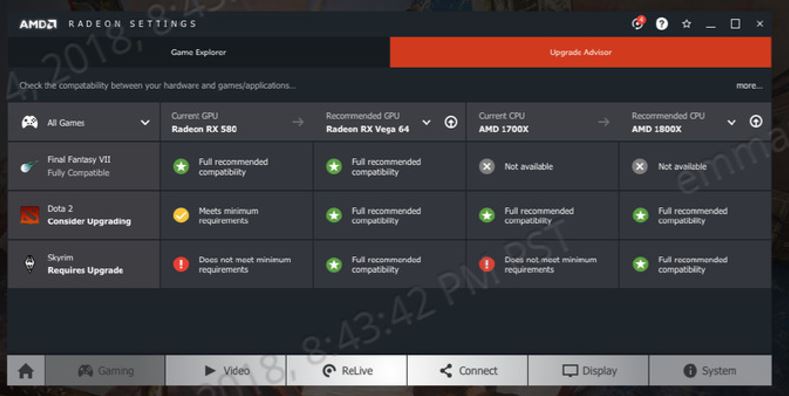Image resolution: width=789 pixels, height=396 pixels.
Task: Open the ReLive section
Action: click(347, 371)
